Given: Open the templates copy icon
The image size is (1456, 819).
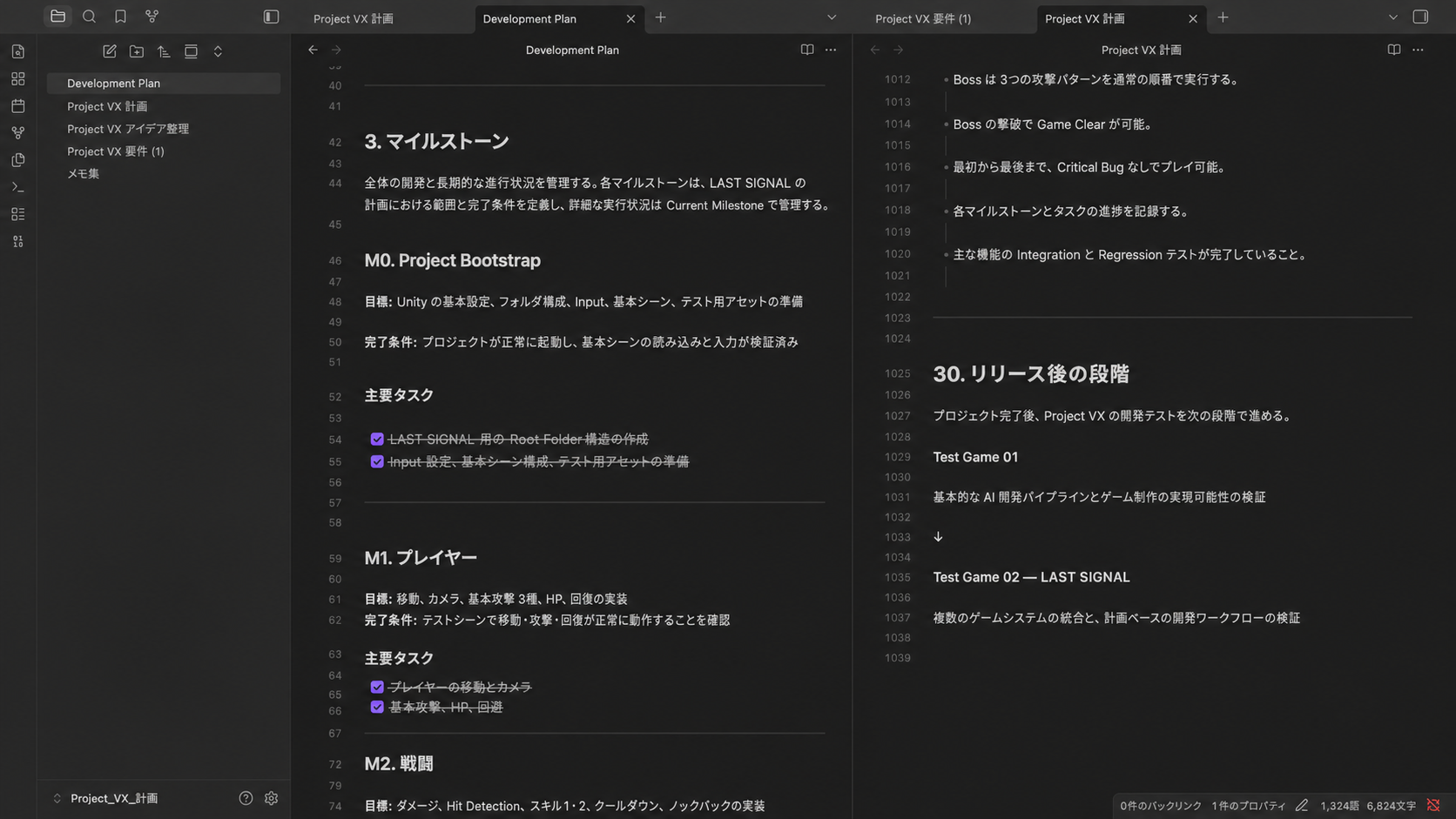Looking at the screenshot, I should coord(18,160).
